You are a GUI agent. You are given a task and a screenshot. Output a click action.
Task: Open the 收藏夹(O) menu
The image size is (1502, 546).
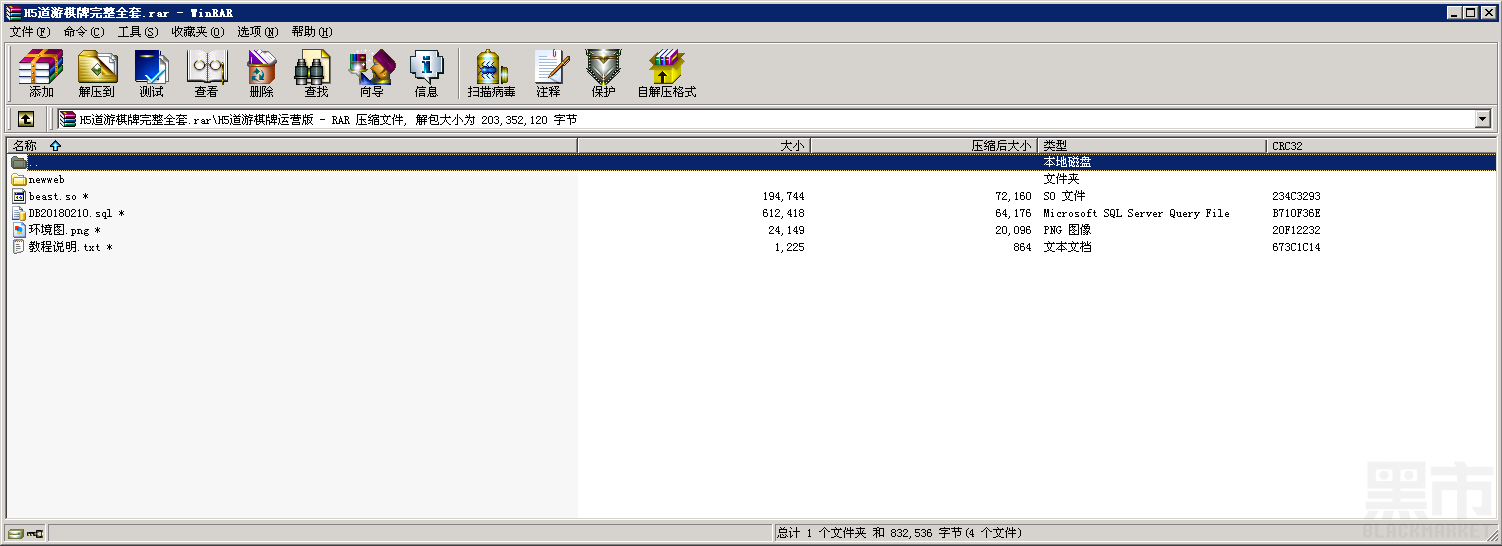click(198, 32)
